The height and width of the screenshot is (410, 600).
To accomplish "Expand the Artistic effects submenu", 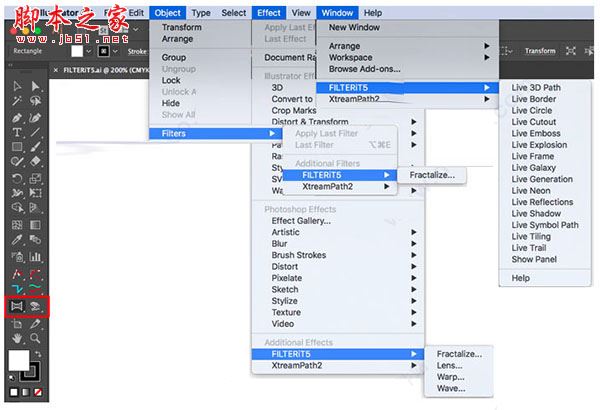I will (x=338, y=232).
